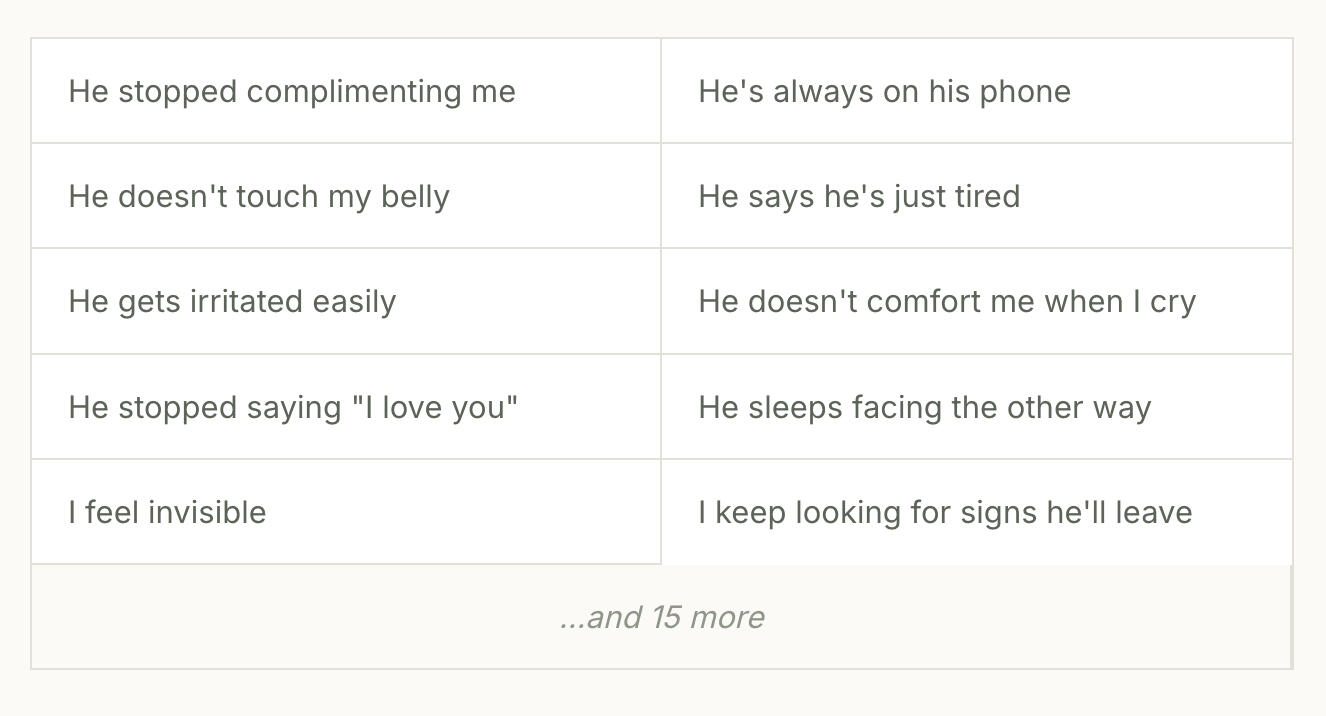Select "I keep looking for signs he'll leave"
Viewport: 1326px width, 716px height.
977,512
